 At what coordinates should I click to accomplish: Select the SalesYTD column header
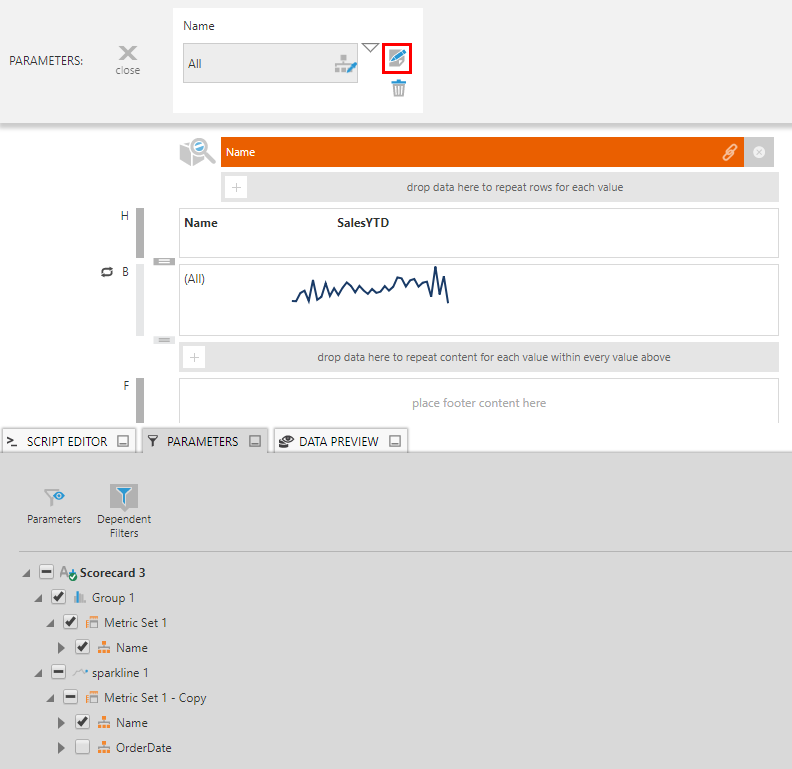363,223
